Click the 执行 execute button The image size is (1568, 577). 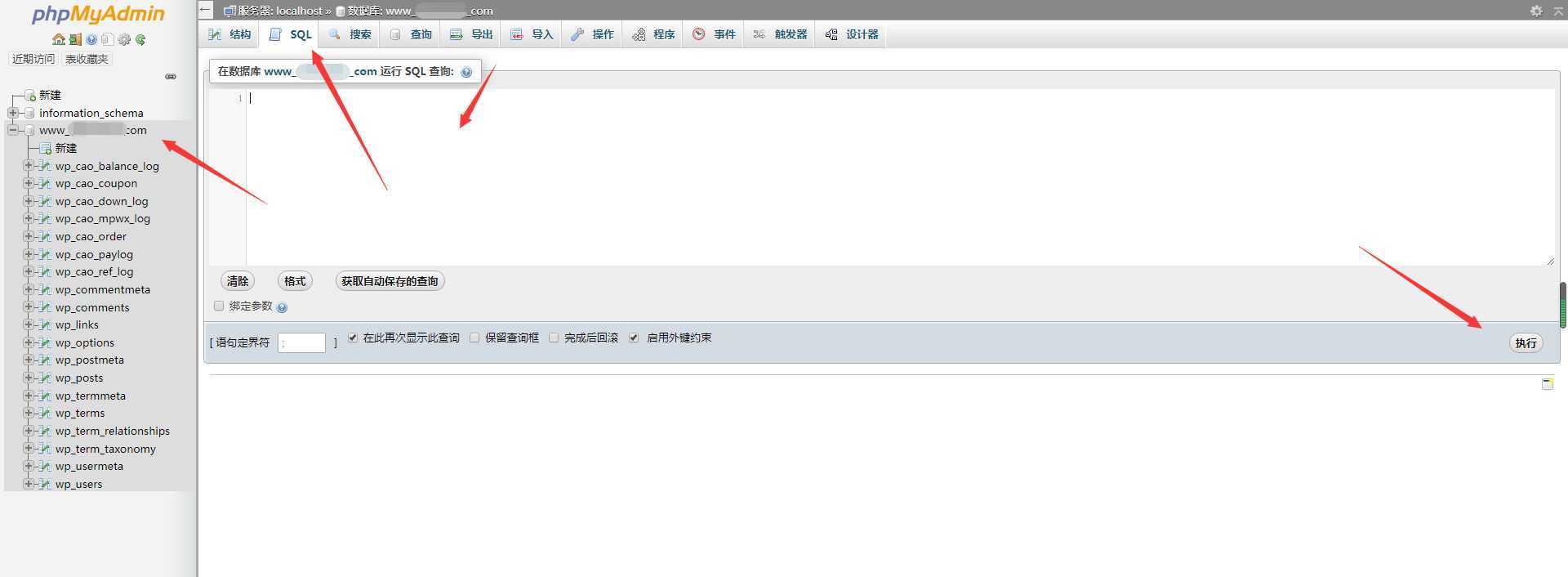coord(1526,343)
